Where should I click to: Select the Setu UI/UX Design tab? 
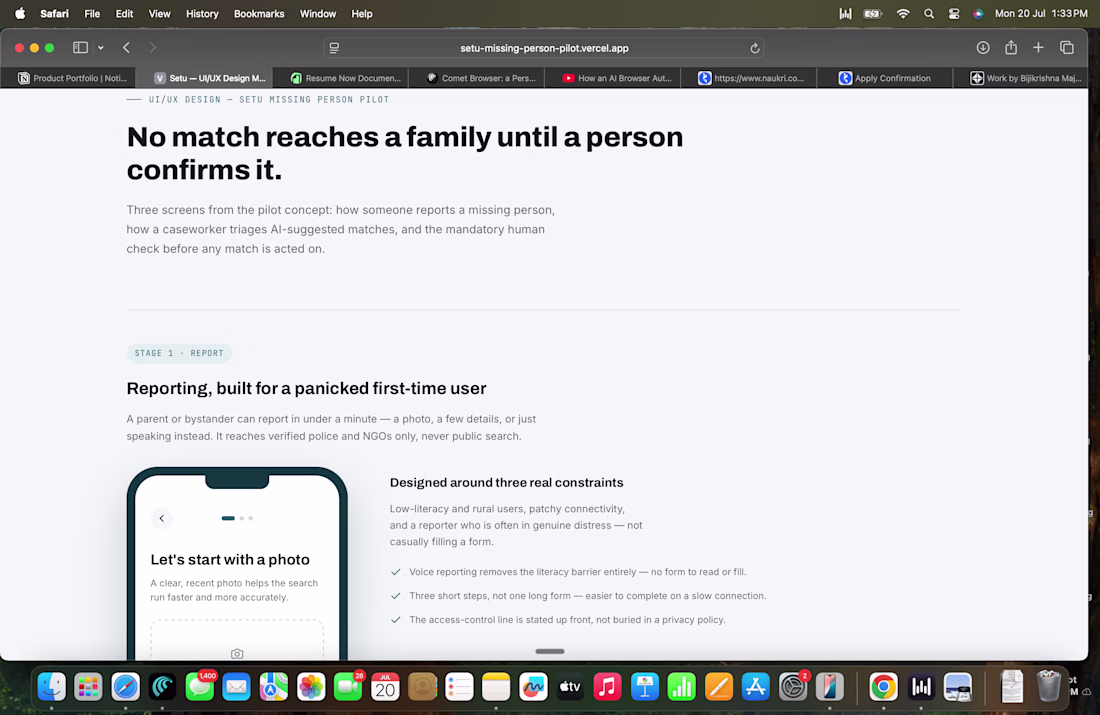[204, 78]
